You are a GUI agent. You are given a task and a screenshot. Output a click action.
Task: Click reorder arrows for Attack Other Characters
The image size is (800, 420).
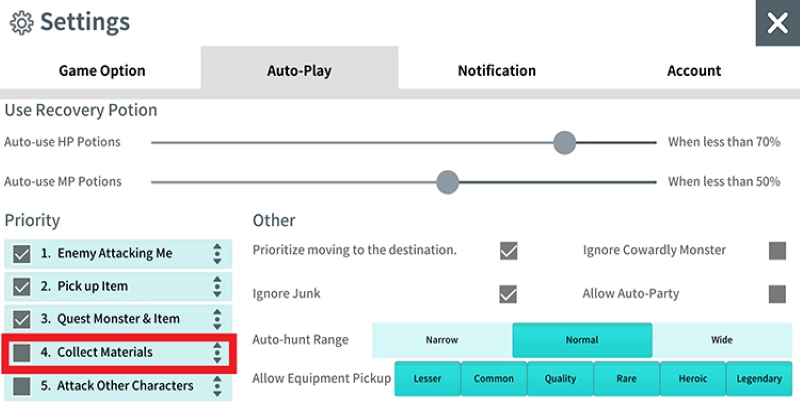coord(217,385)
